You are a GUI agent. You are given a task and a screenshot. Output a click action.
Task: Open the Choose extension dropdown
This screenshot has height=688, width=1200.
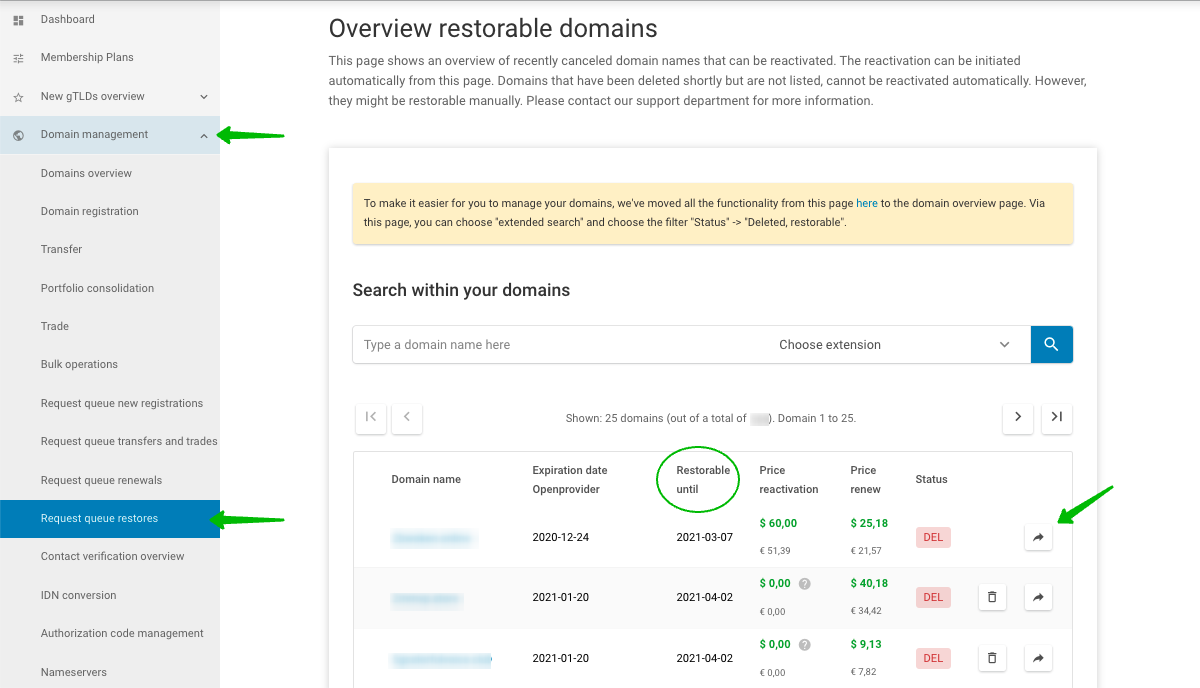click(x=895, y=344)
